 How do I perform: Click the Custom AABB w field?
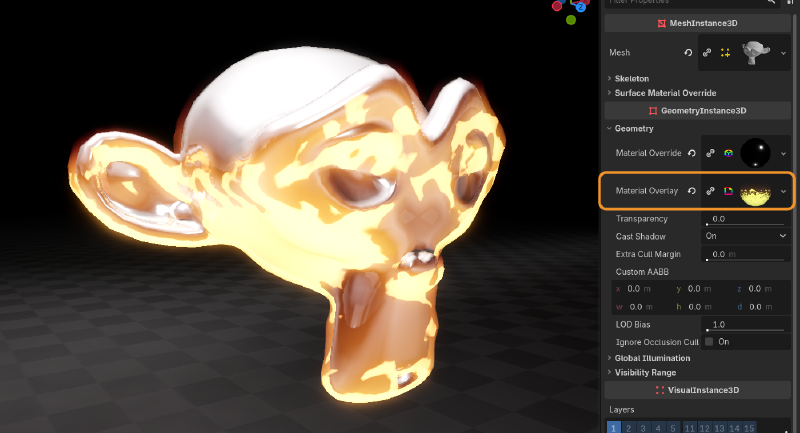coord(642,307)
